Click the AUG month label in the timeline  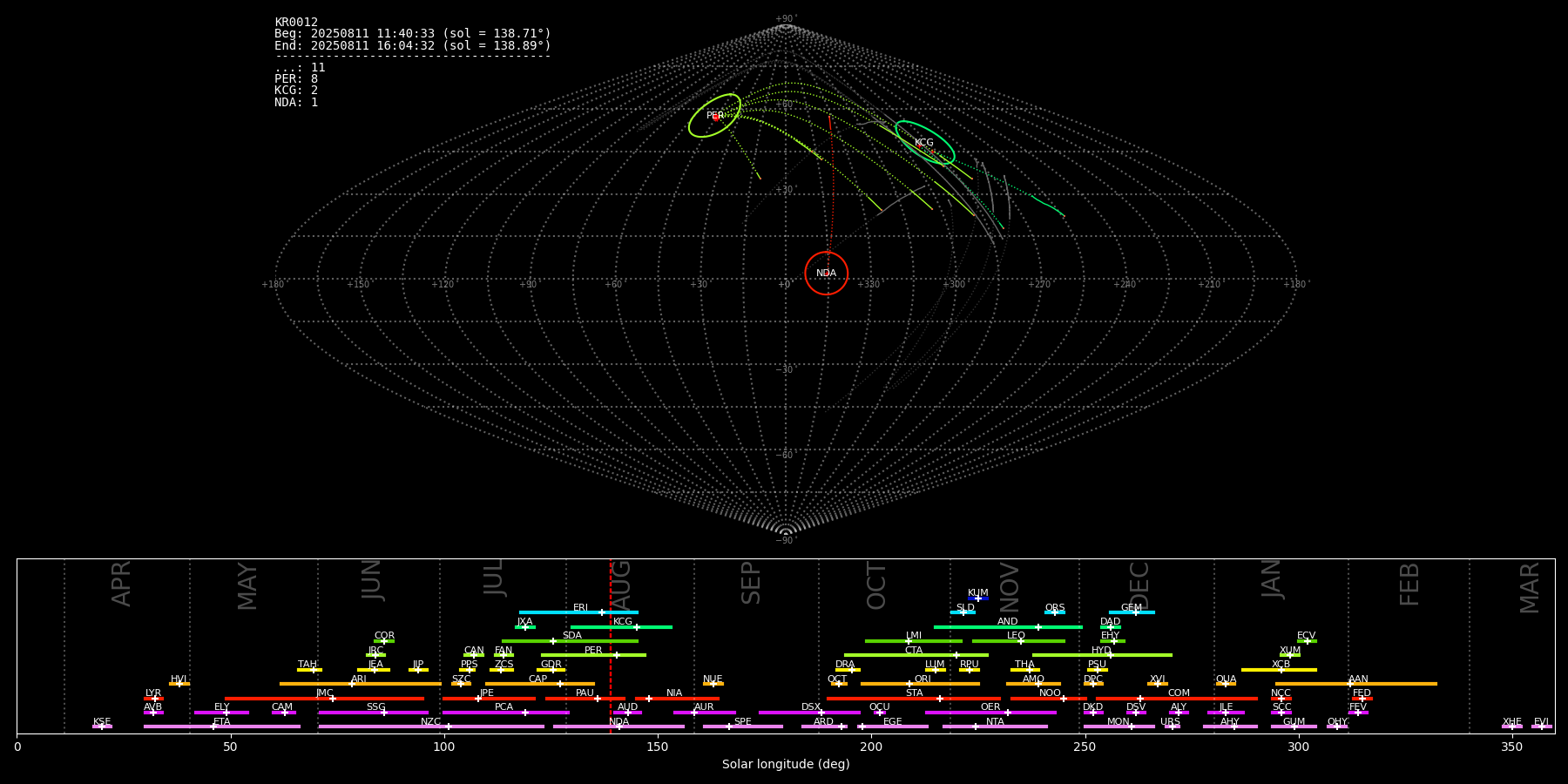click(621, 585)
